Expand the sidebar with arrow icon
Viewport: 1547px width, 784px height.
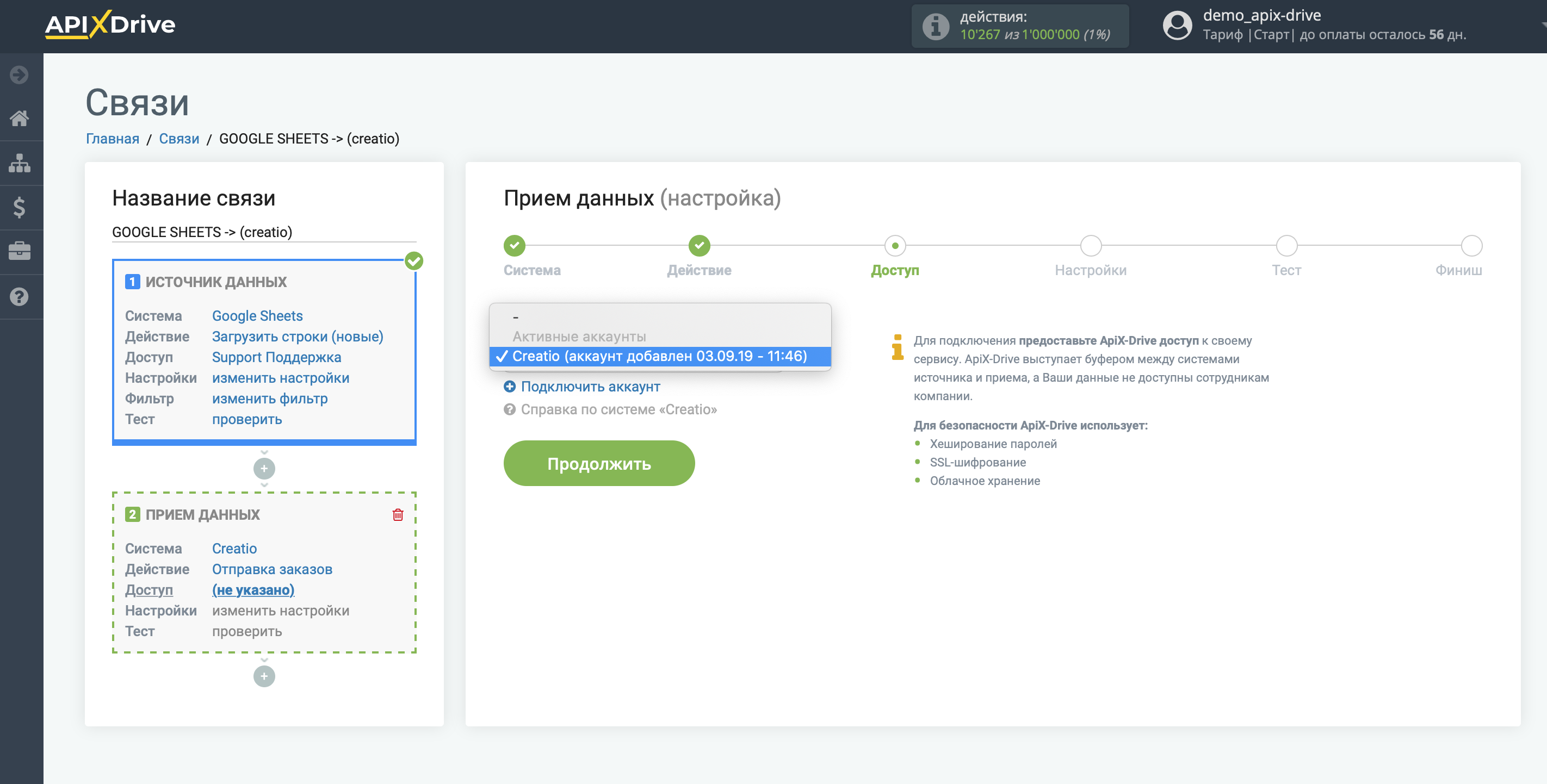pos(19,75)
